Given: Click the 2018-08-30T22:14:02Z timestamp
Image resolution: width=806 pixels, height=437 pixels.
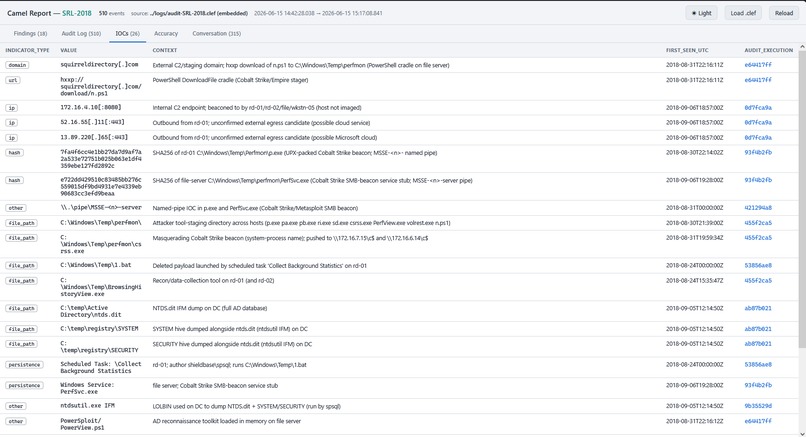Looking at the screenshot, I should (x=694, y=153).
